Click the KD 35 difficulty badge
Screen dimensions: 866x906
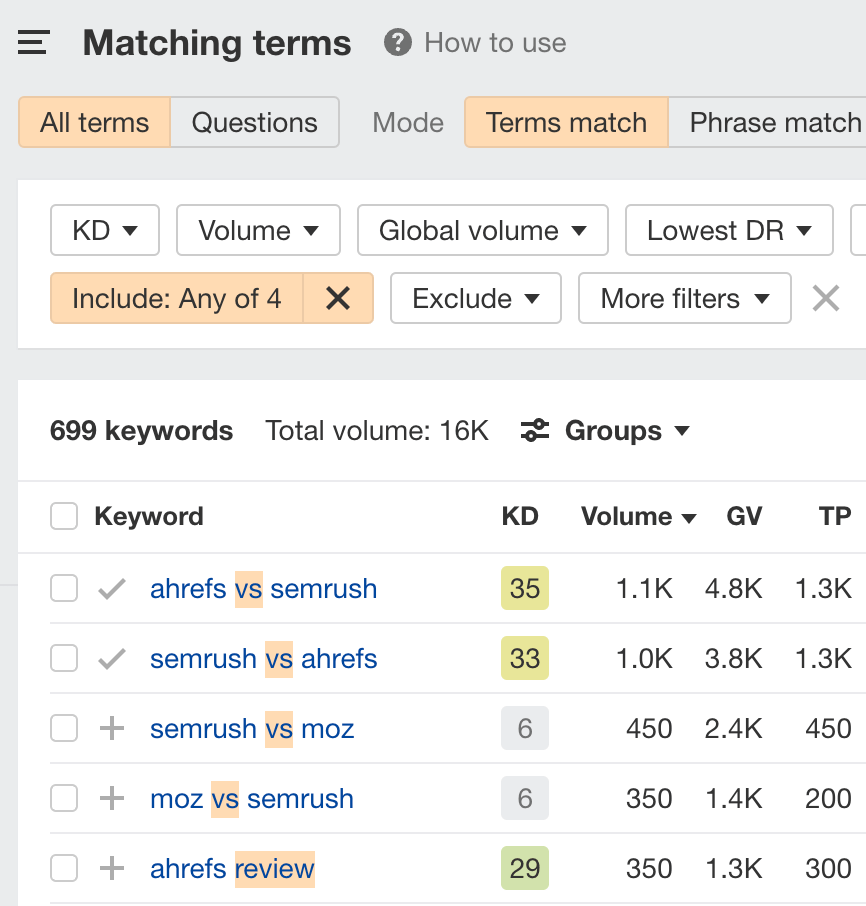[x=525, y=588]
